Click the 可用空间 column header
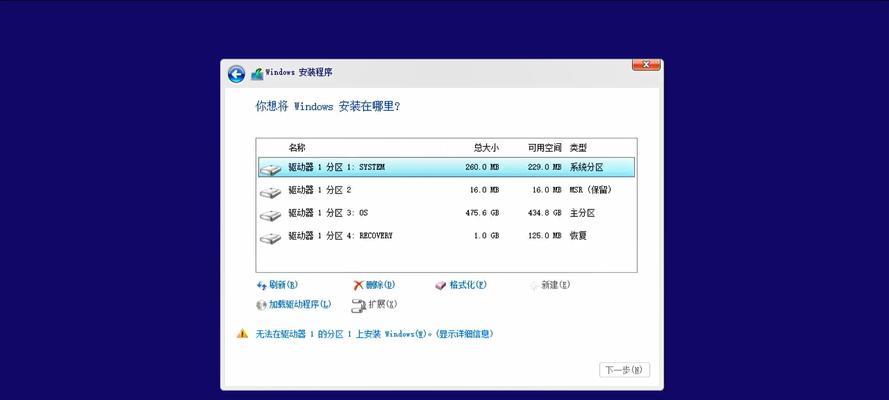 [545, 148]
